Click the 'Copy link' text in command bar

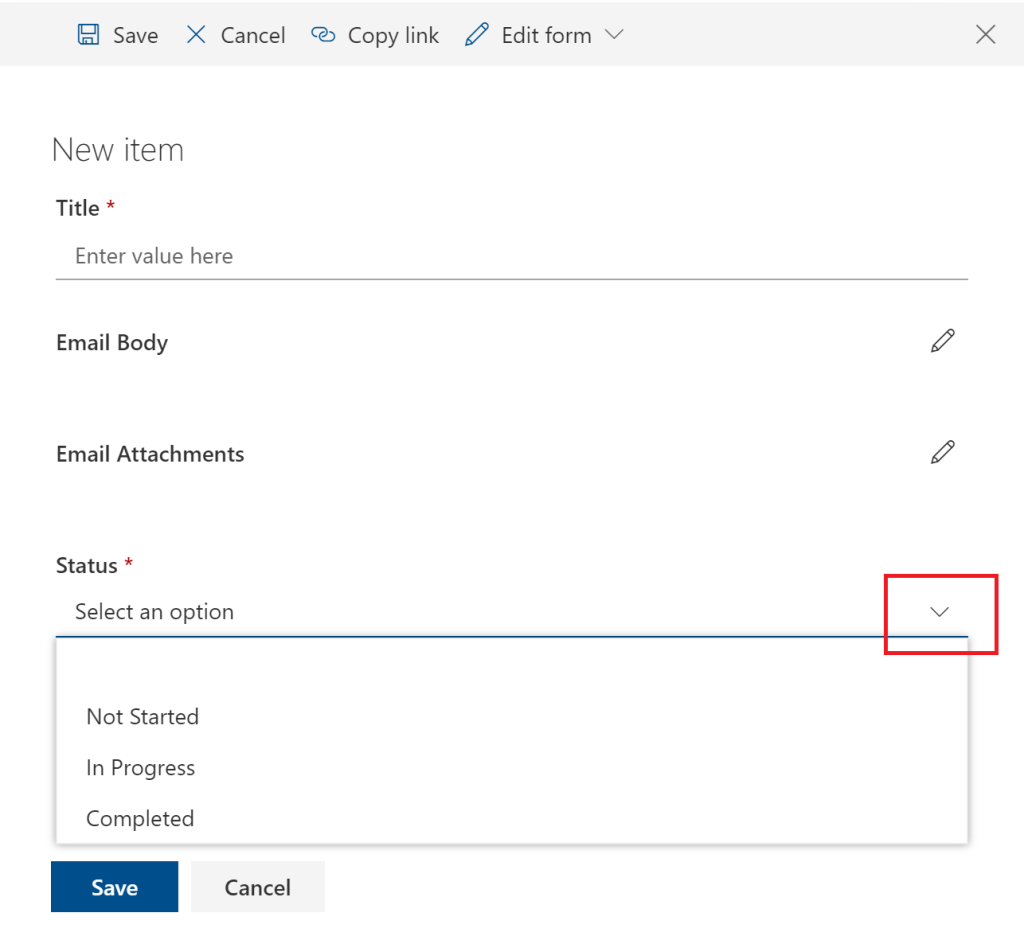click(x=393, y=35)
